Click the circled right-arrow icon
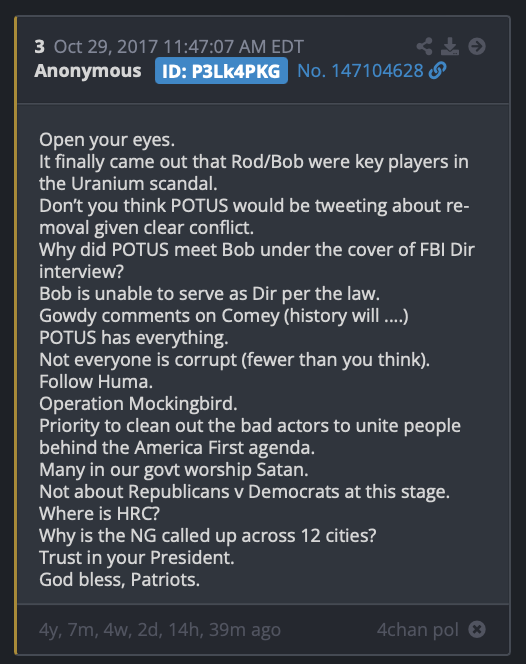The width and height of the screenshot is (526, 664). (x=477, y=46)
